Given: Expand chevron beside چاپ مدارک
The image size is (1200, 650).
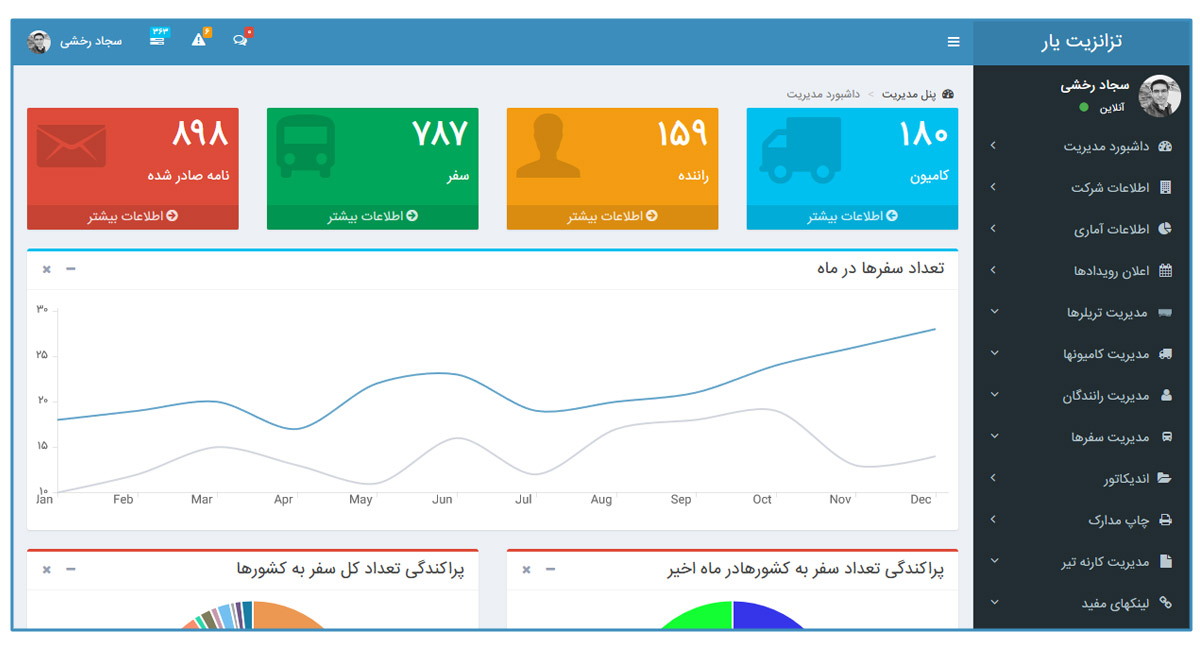Looking at the screenshot, I should click(x=993, y=520).
